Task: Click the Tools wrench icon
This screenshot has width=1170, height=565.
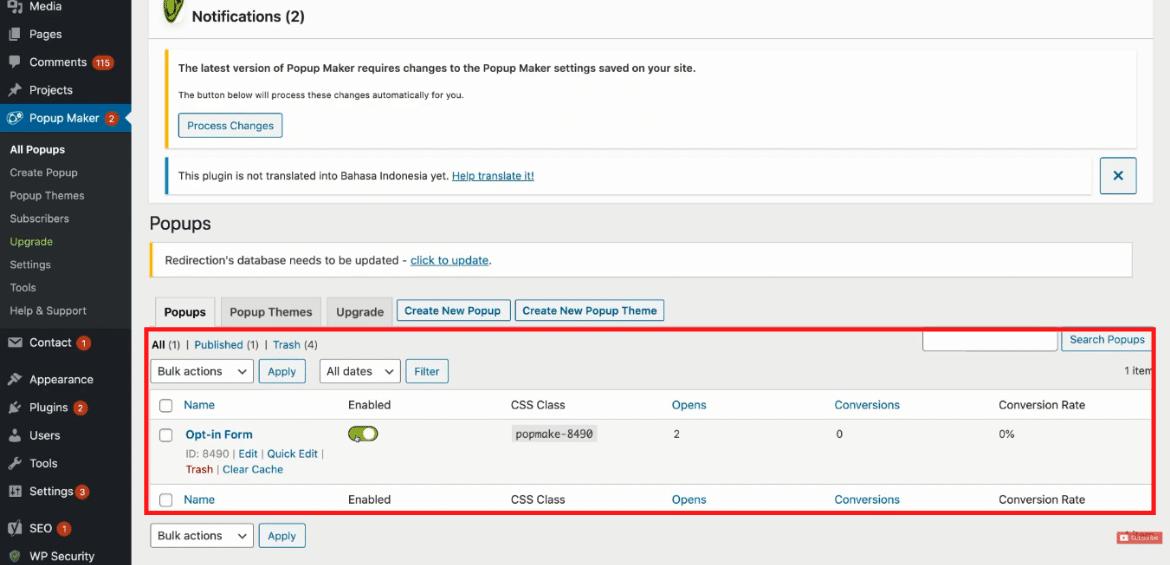Action: (14, 463)
